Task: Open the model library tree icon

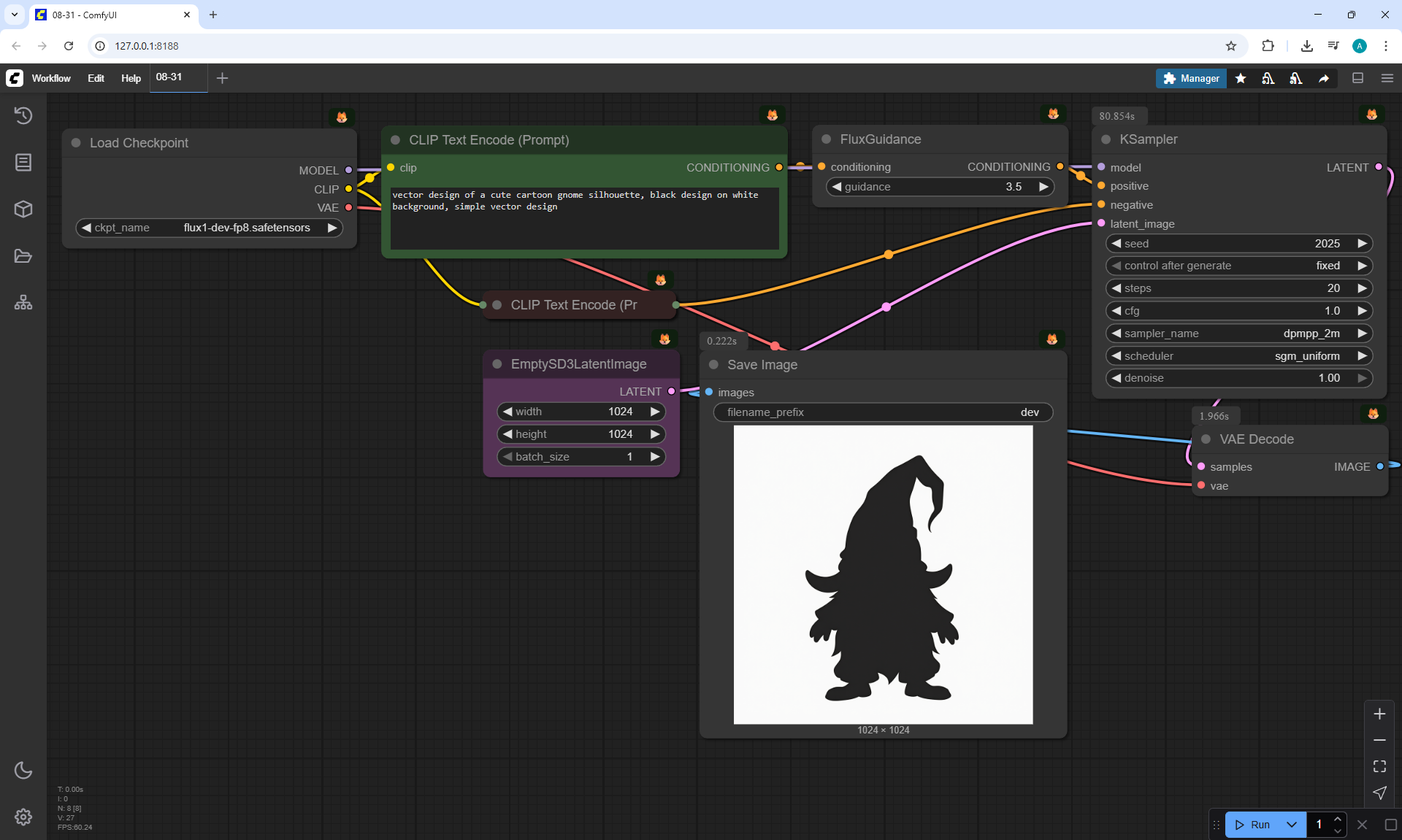Action: coord(23,302)
